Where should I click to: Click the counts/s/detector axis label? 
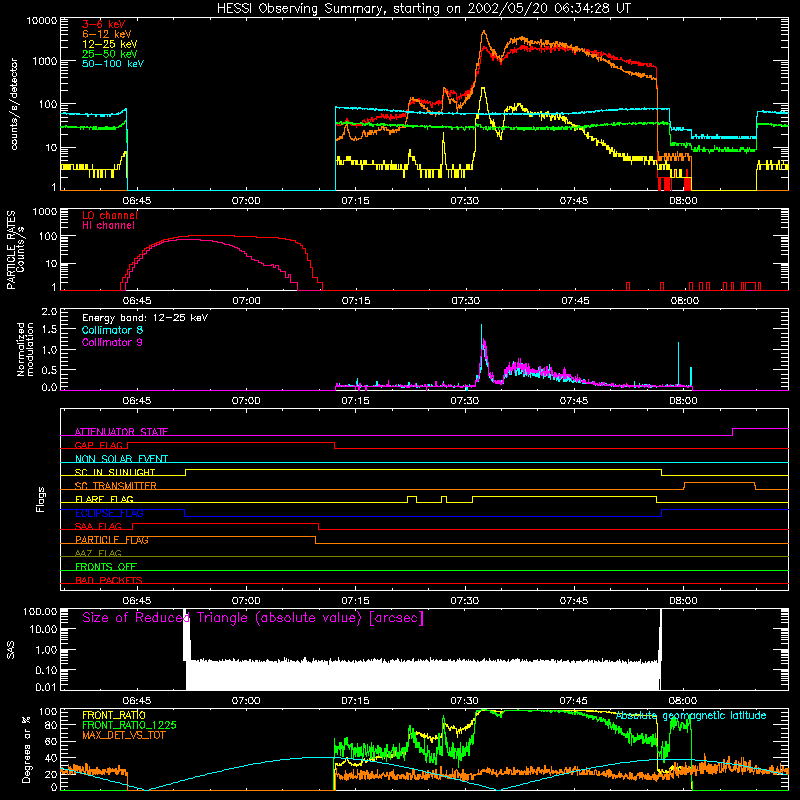14,104
